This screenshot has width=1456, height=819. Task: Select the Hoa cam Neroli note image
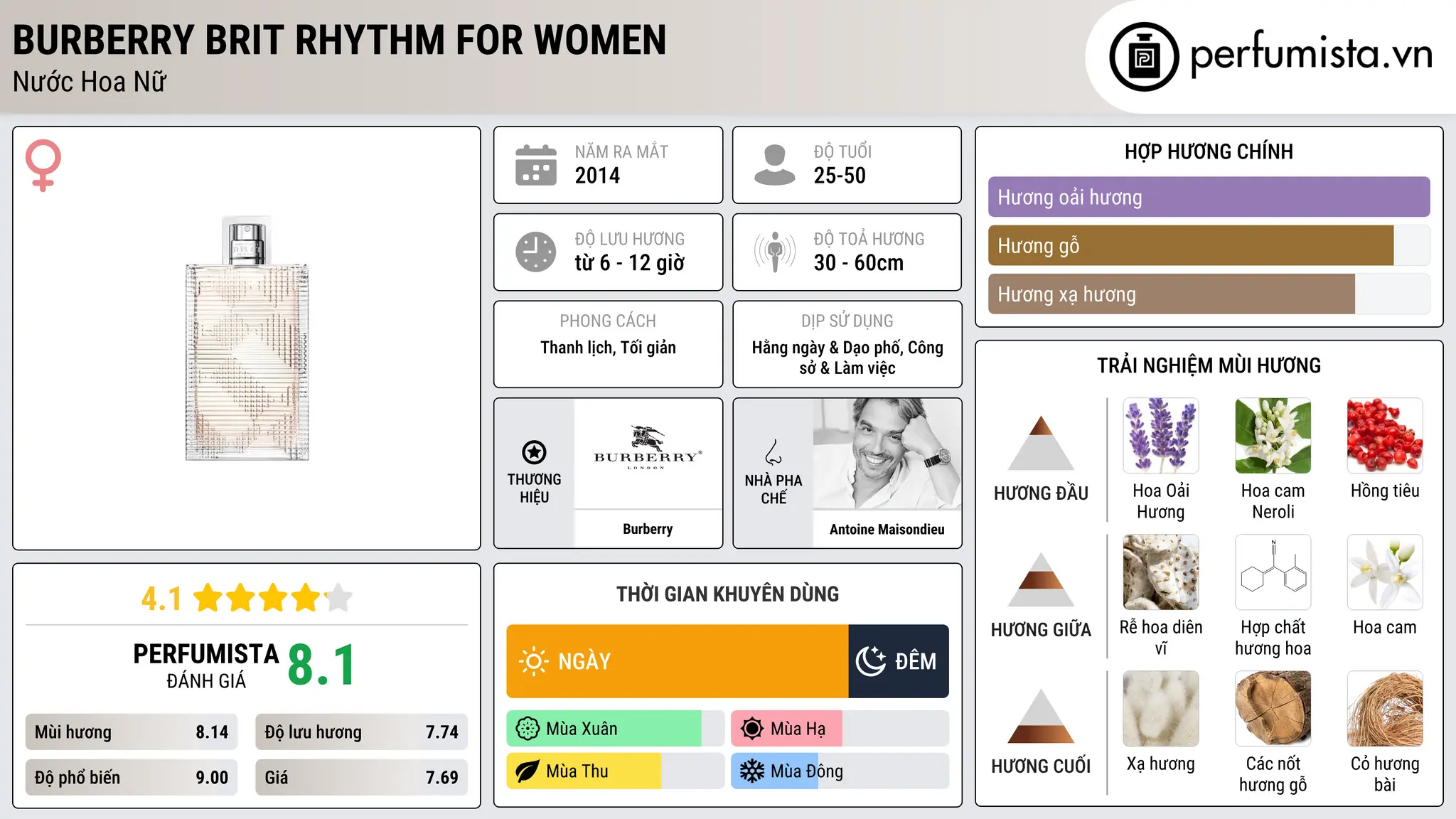click(1273, 436)
